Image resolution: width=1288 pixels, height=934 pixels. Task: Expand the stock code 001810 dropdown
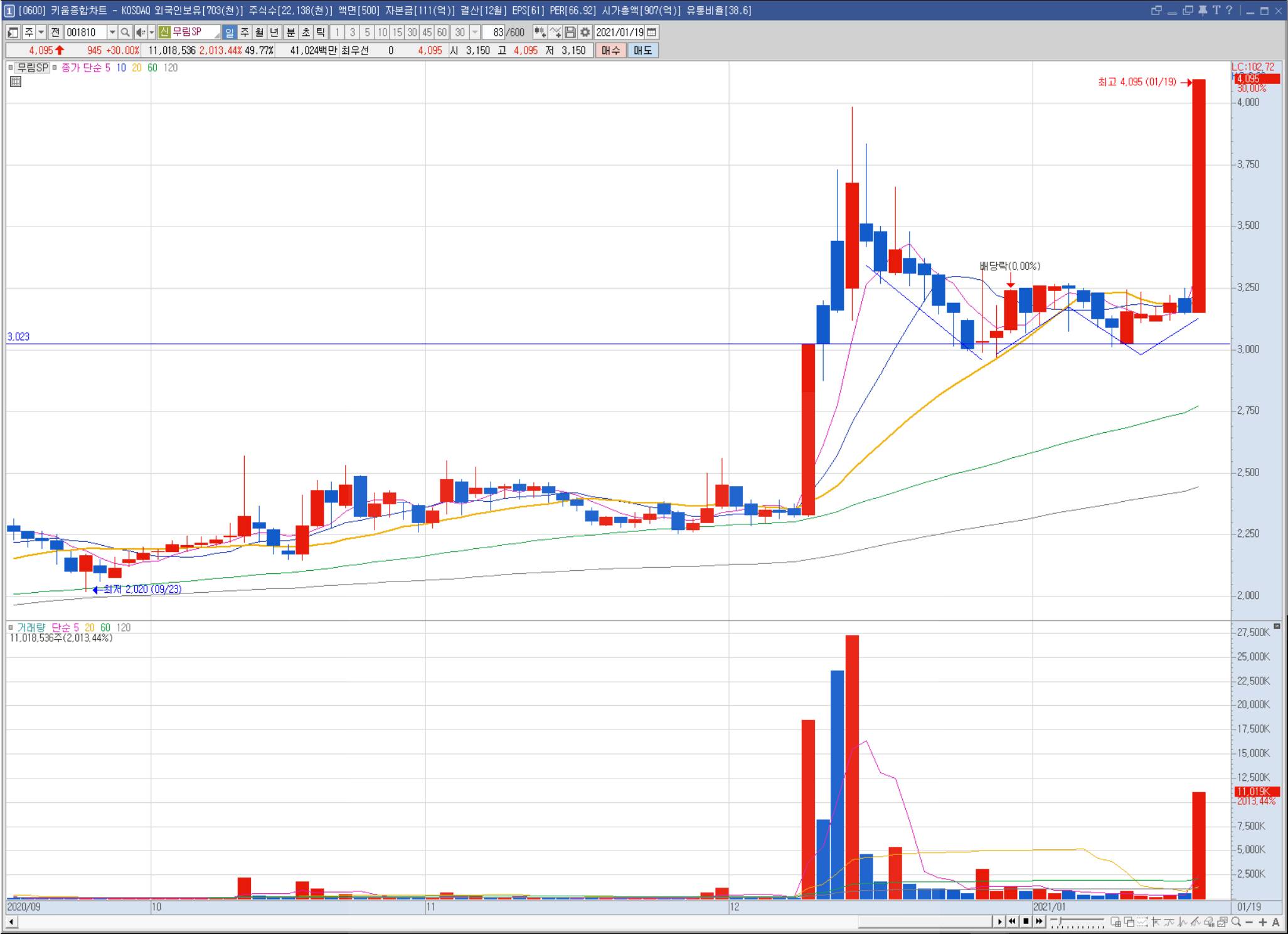coord(112,32)
